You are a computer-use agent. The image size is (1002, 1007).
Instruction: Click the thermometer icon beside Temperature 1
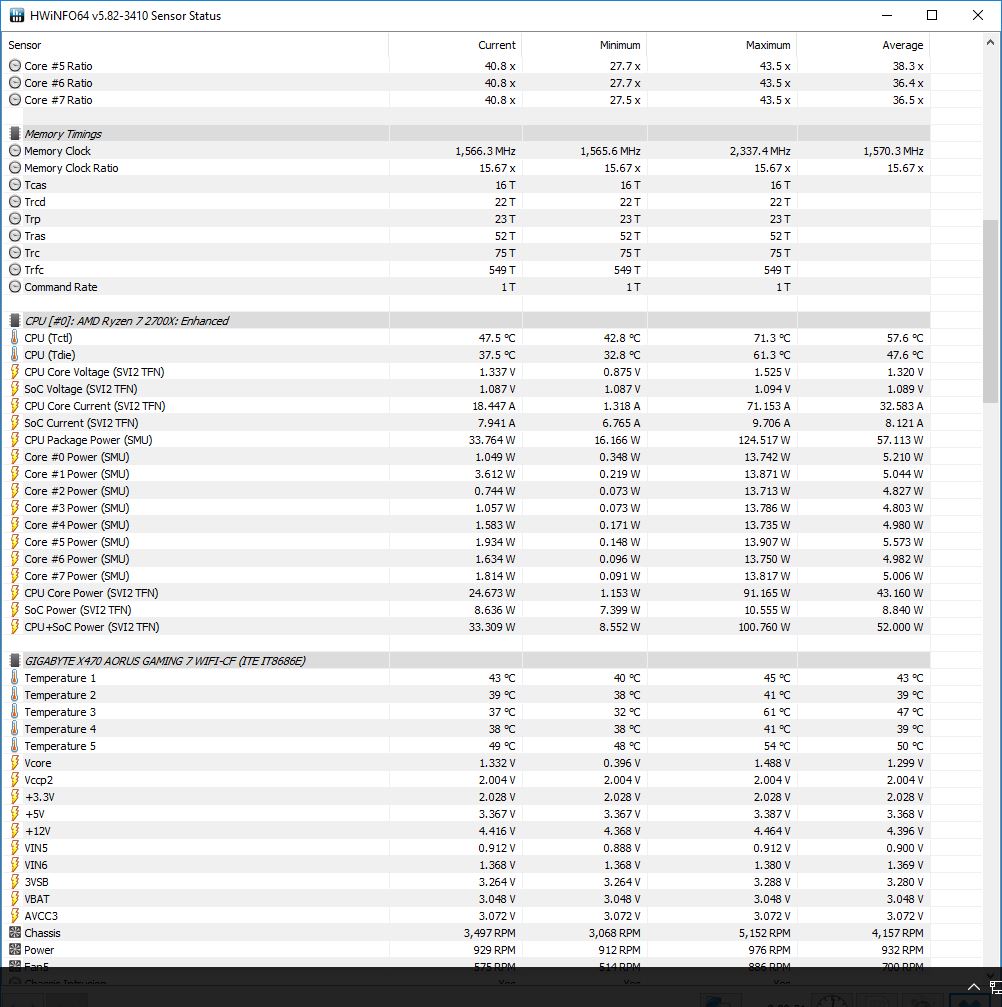(x=15, y=678)
